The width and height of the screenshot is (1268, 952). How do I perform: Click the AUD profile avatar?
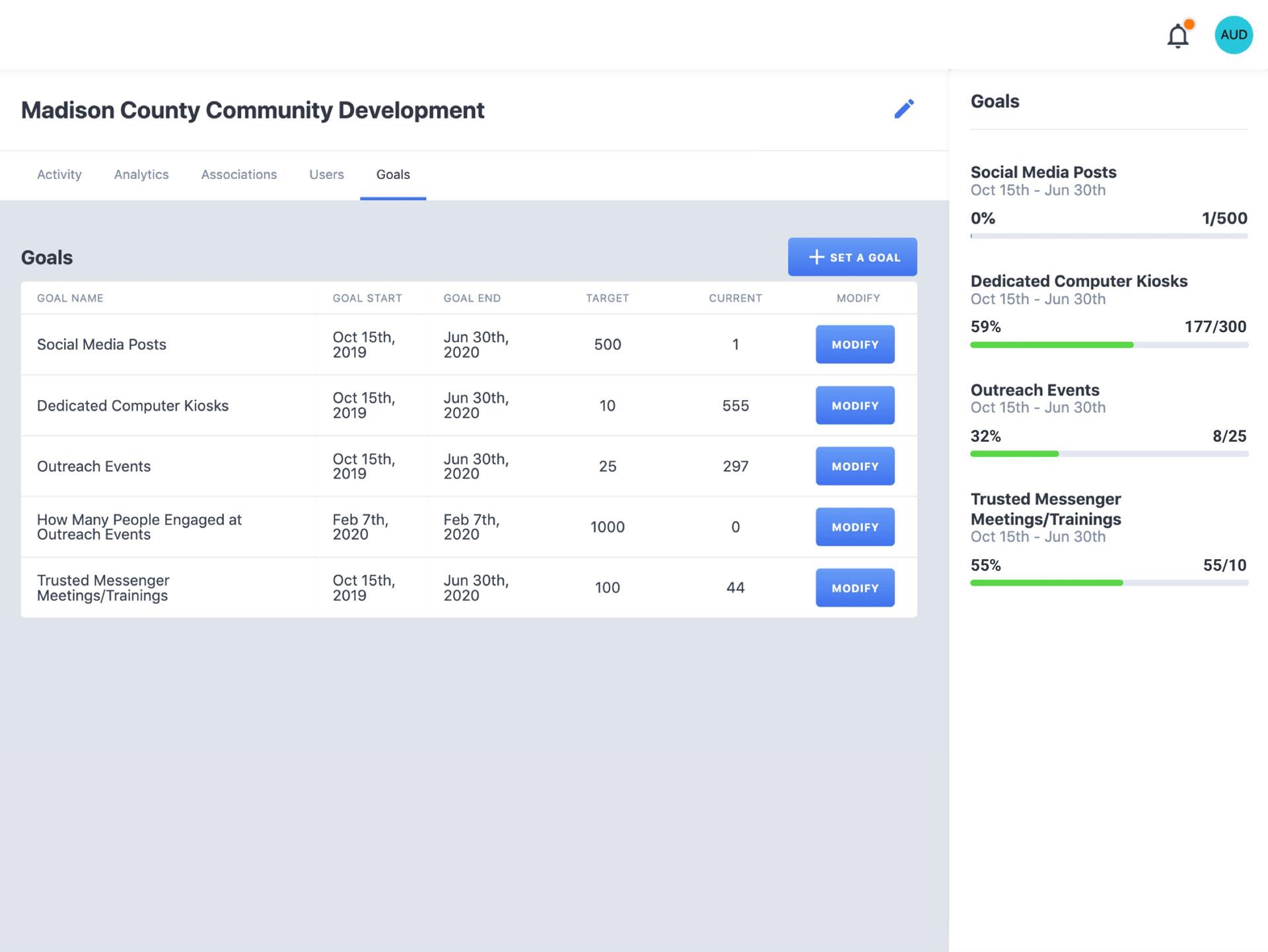pyautogui.click(x=1232, y=35)
